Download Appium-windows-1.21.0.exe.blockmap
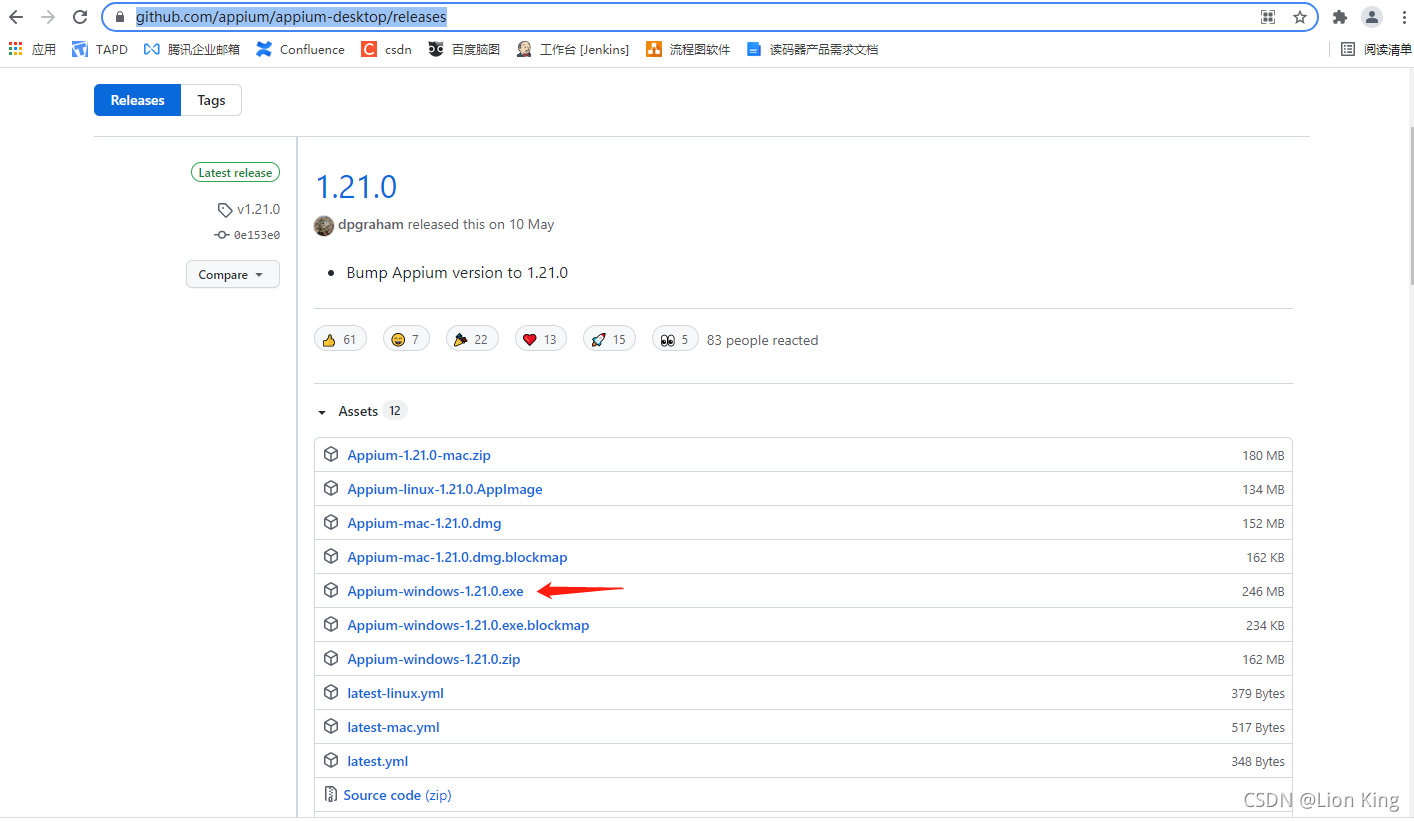This screenshot has width=1414, height=821. click(x=468, y=625)
